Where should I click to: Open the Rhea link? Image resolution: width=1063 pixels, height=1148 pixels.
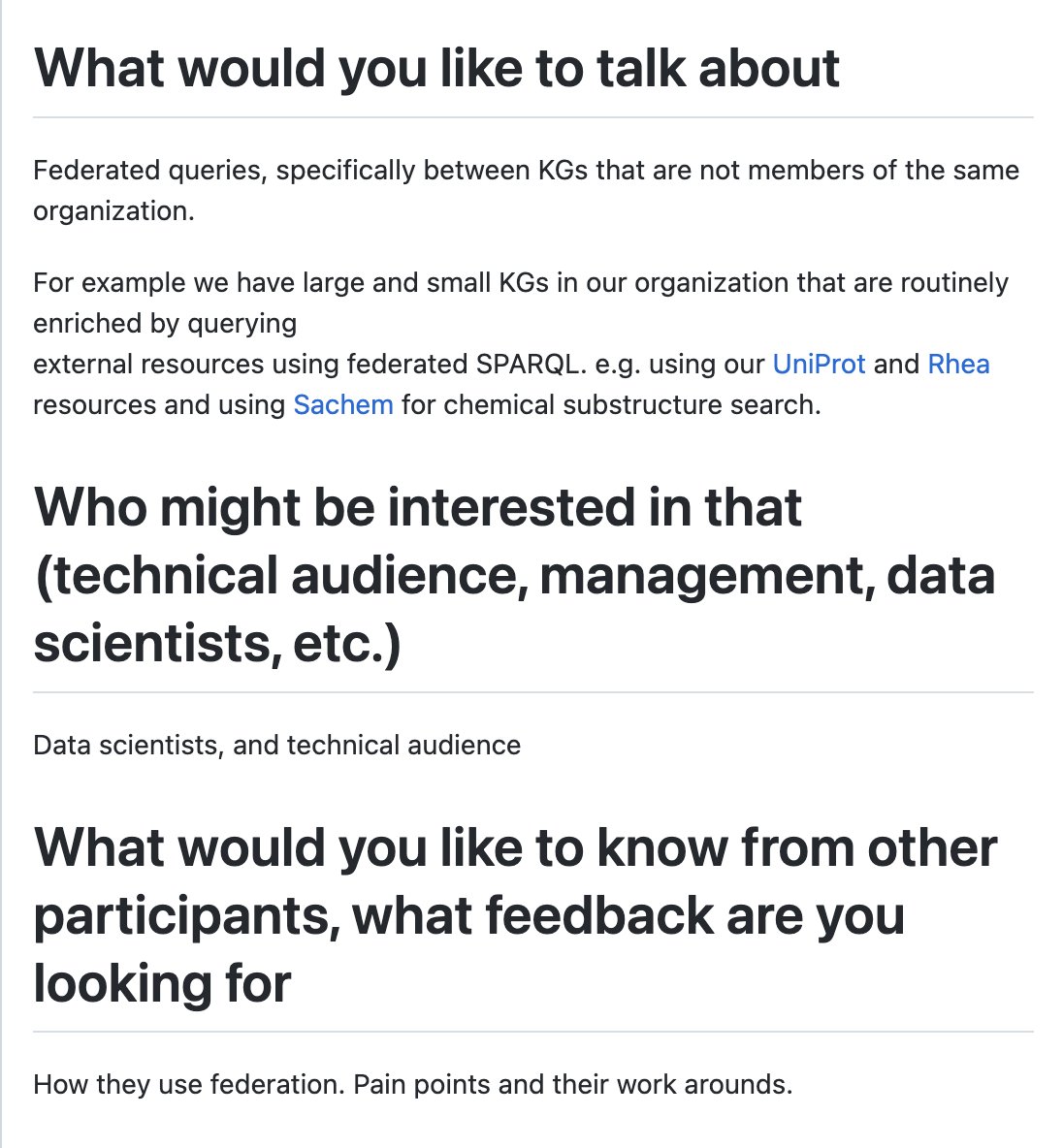click(x=958, y=364)
